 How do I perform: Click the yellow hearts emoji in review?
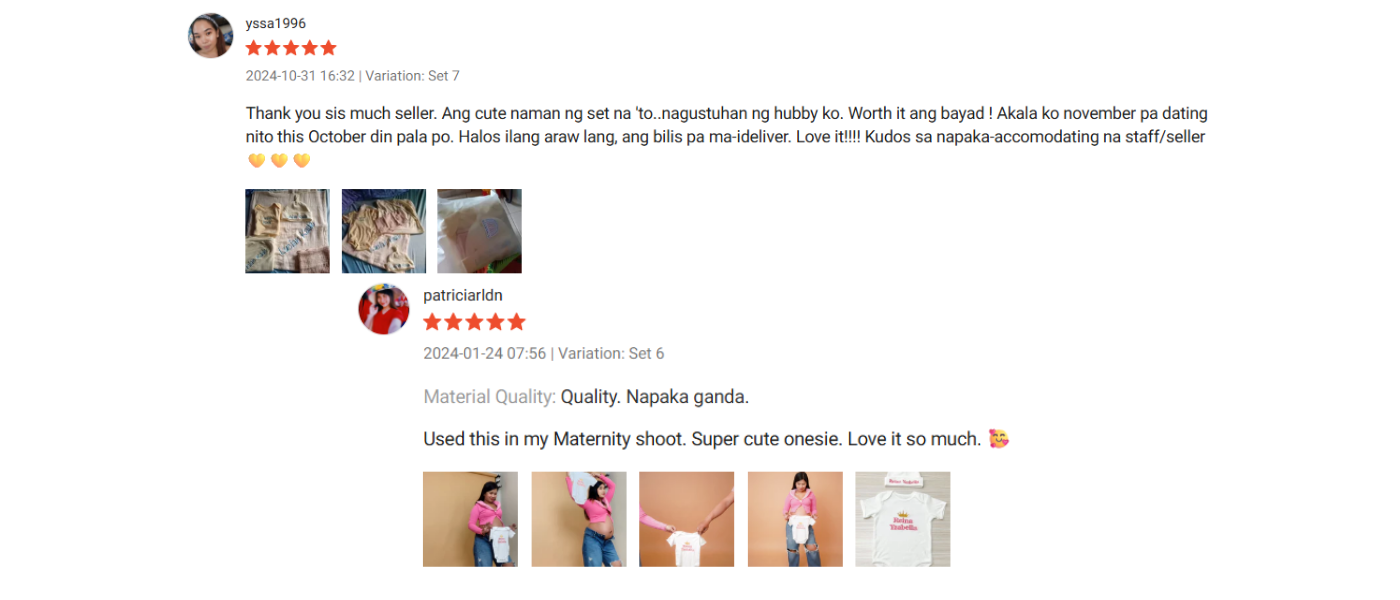279,160
